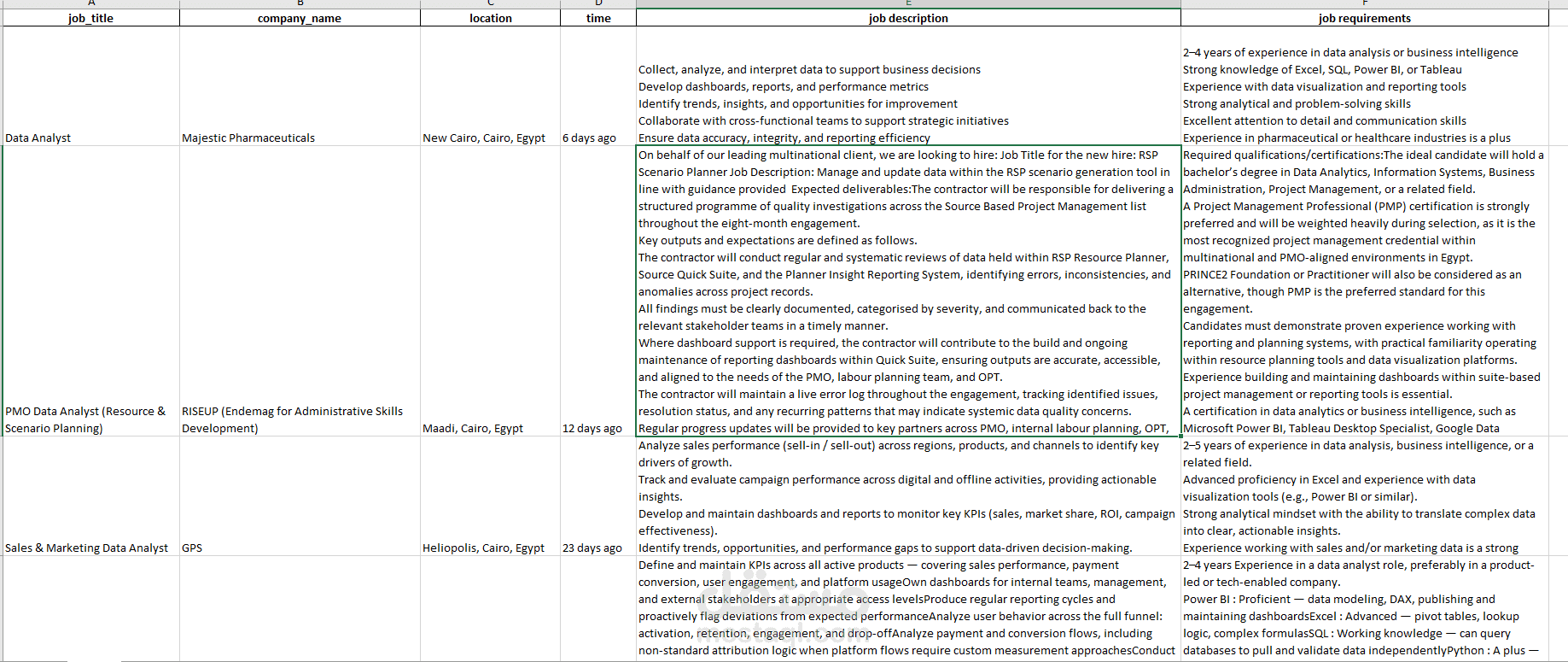Click the 6 days ago cell
This screenshot has width=1568, height=662.
598,86
